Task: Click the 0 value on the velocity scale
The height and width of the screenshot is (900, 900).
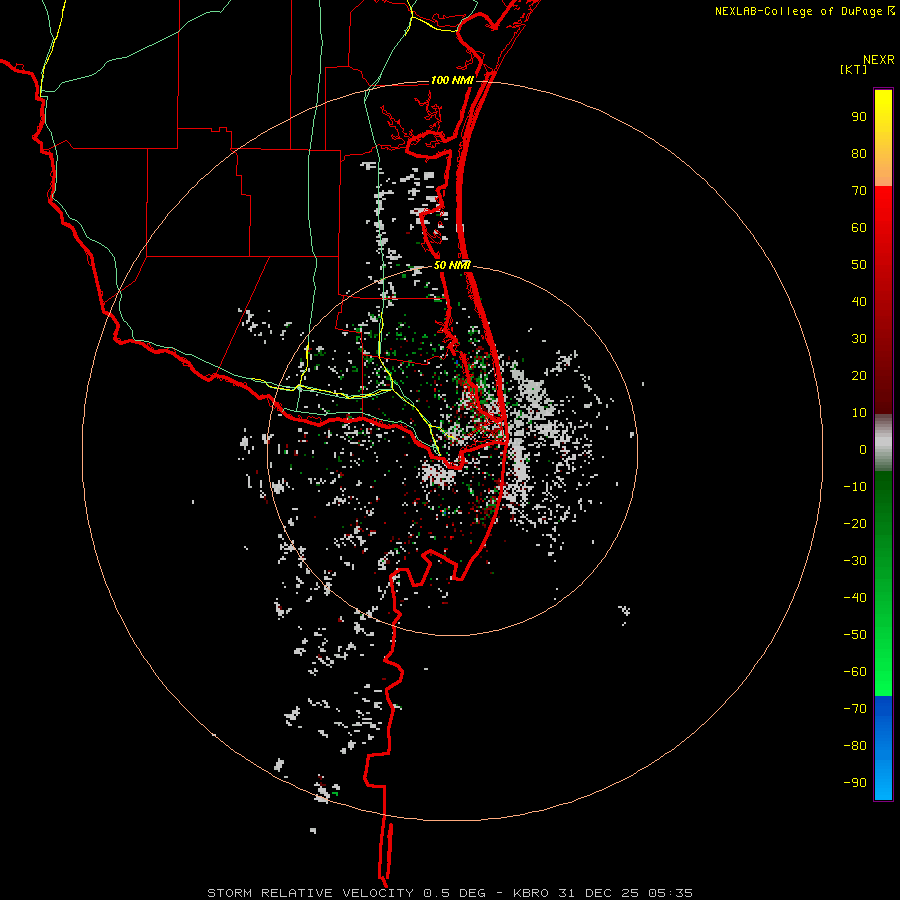Action: point(863,449)
